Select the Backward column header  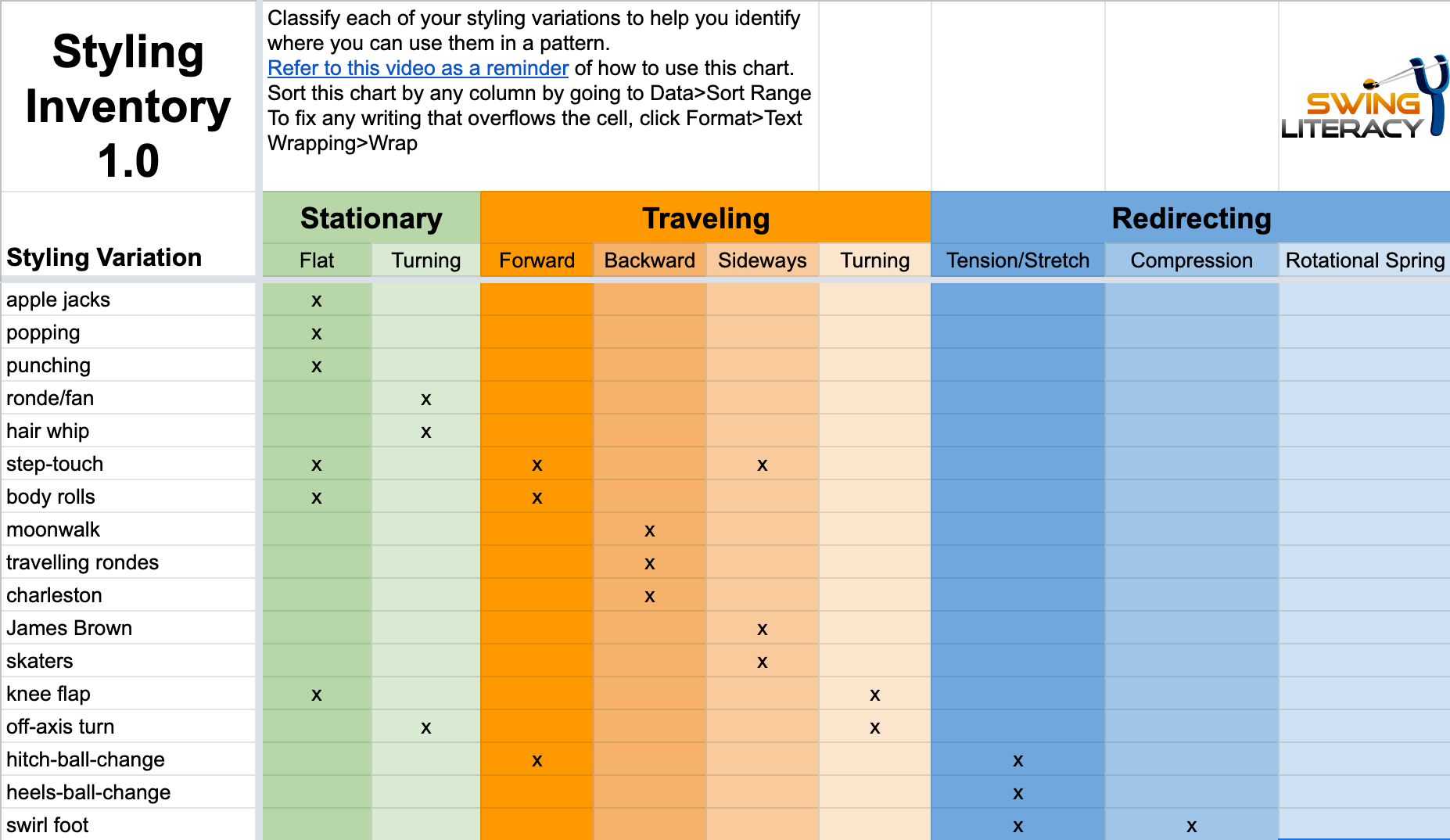649,260
